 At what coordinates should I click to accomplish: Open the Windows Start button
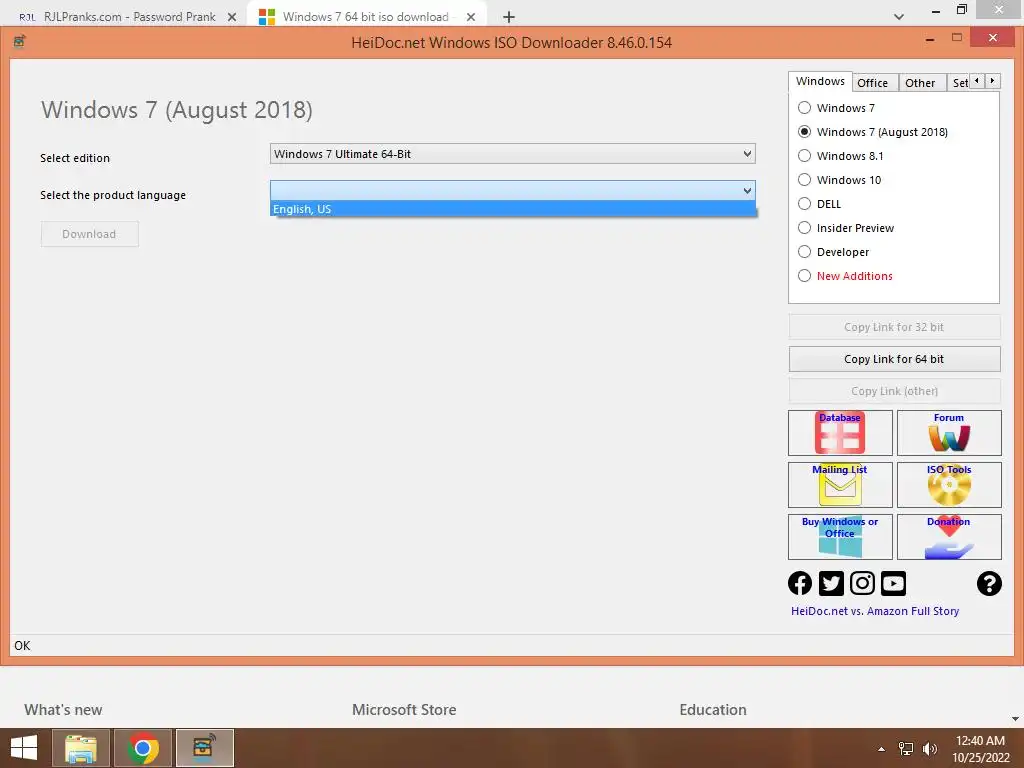click(x=24, y=748)
